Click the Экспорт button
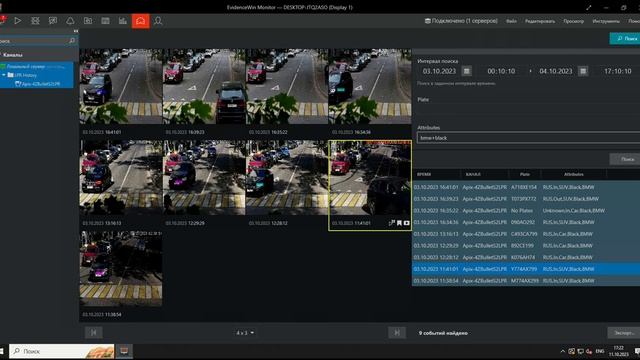640x360 pixels. [624, 333]
